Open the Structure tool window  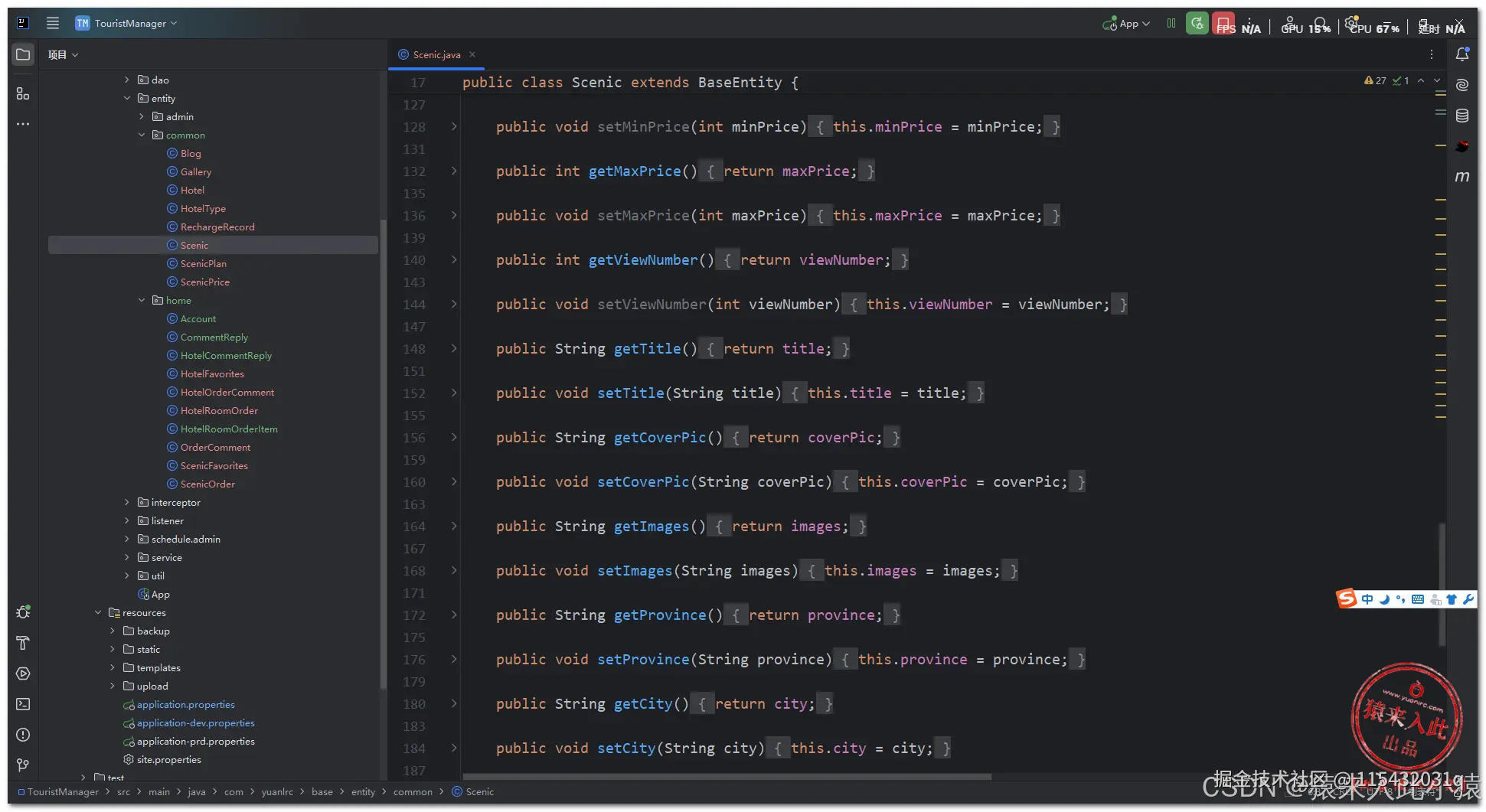(x=23, y=93)
